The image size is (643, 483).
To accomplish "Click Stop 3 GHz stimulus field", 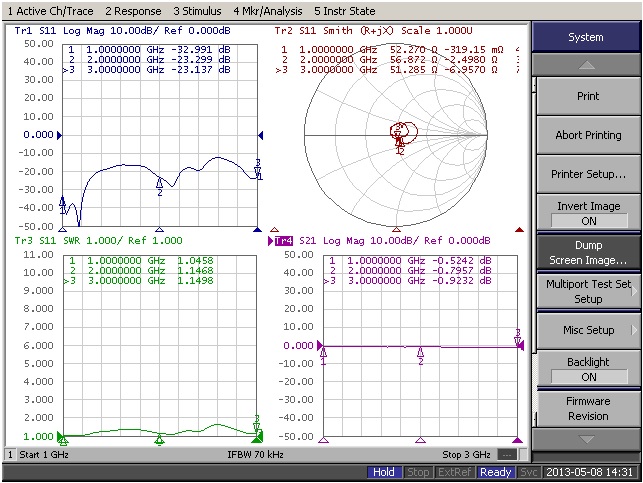I will (466, 454).
